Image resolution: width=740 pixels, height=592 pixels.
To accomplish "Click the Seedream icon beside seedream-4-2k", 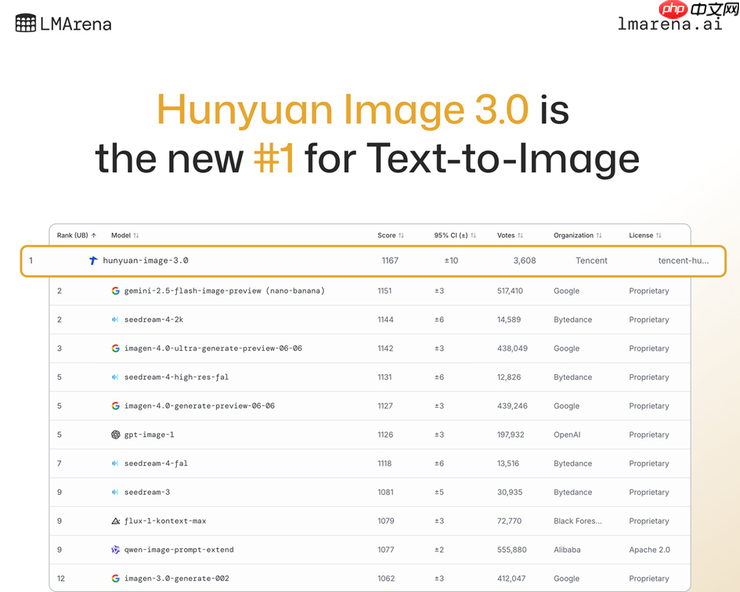I will click(x=116, y=320).
